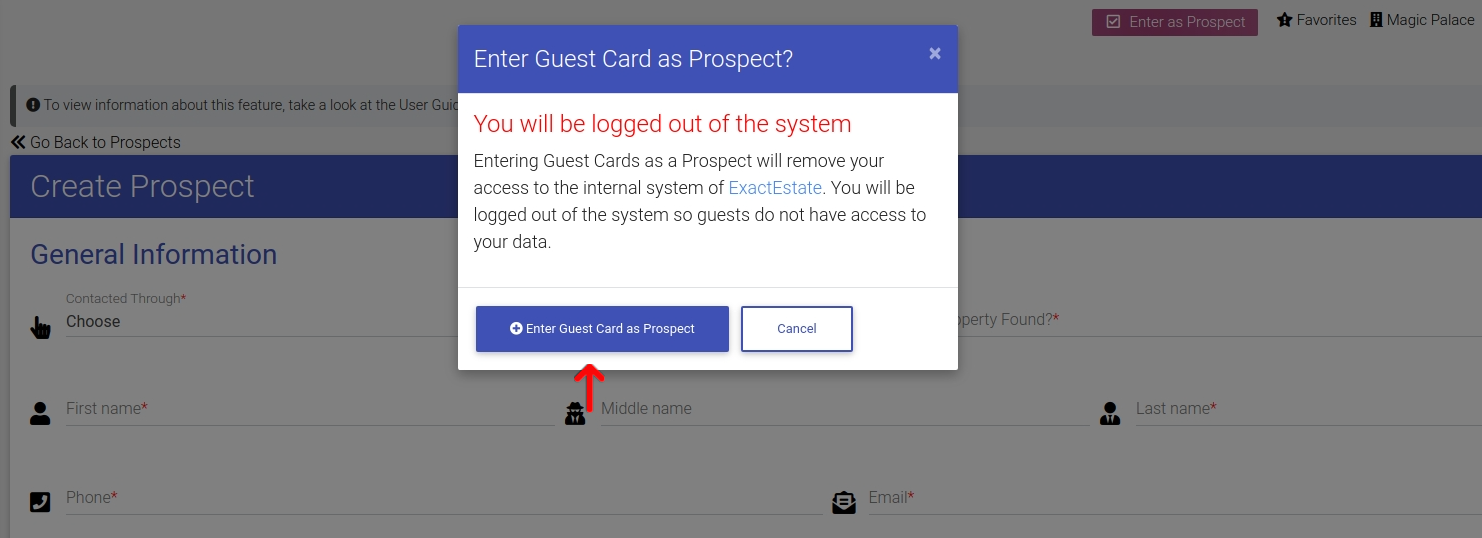Image resolution: width=1482 pixels, height=538 pixels.
Task: Close the Enter Guest Card dialog
Action: tap(935, 53)
